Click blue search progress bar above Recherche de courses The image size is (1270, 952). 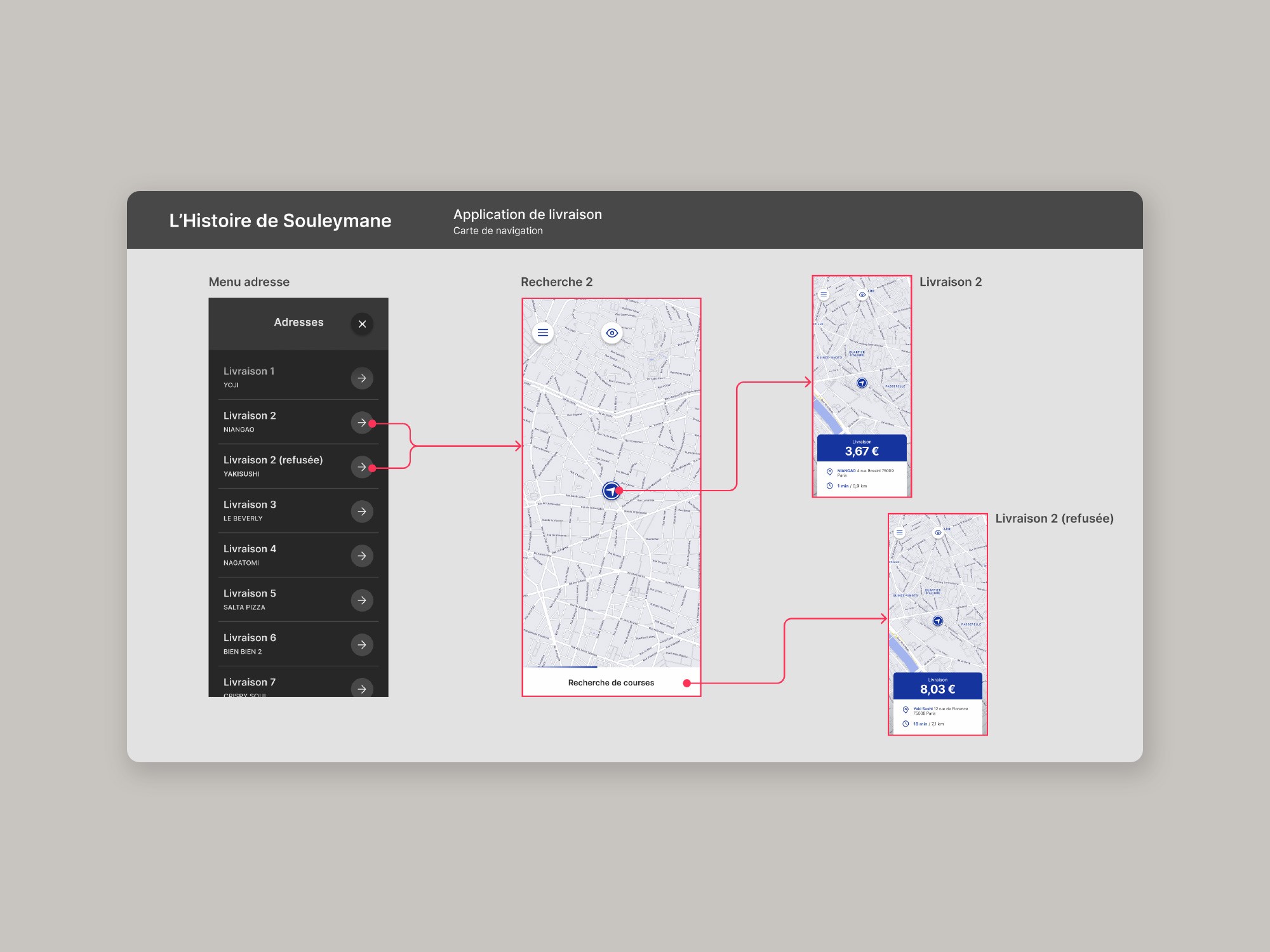tap(562, 667)
